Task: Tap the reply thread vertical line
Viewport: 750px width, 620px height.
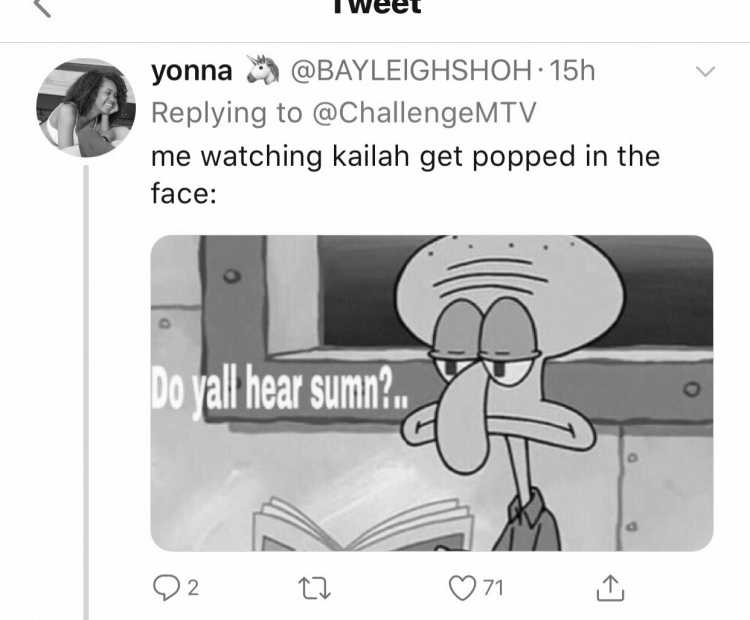Action: (87, 392)
